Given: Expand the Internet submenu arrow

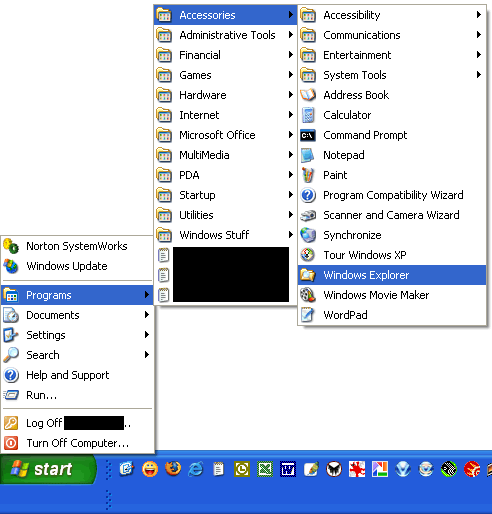Looking at the screenshot, I should (291, 115).
